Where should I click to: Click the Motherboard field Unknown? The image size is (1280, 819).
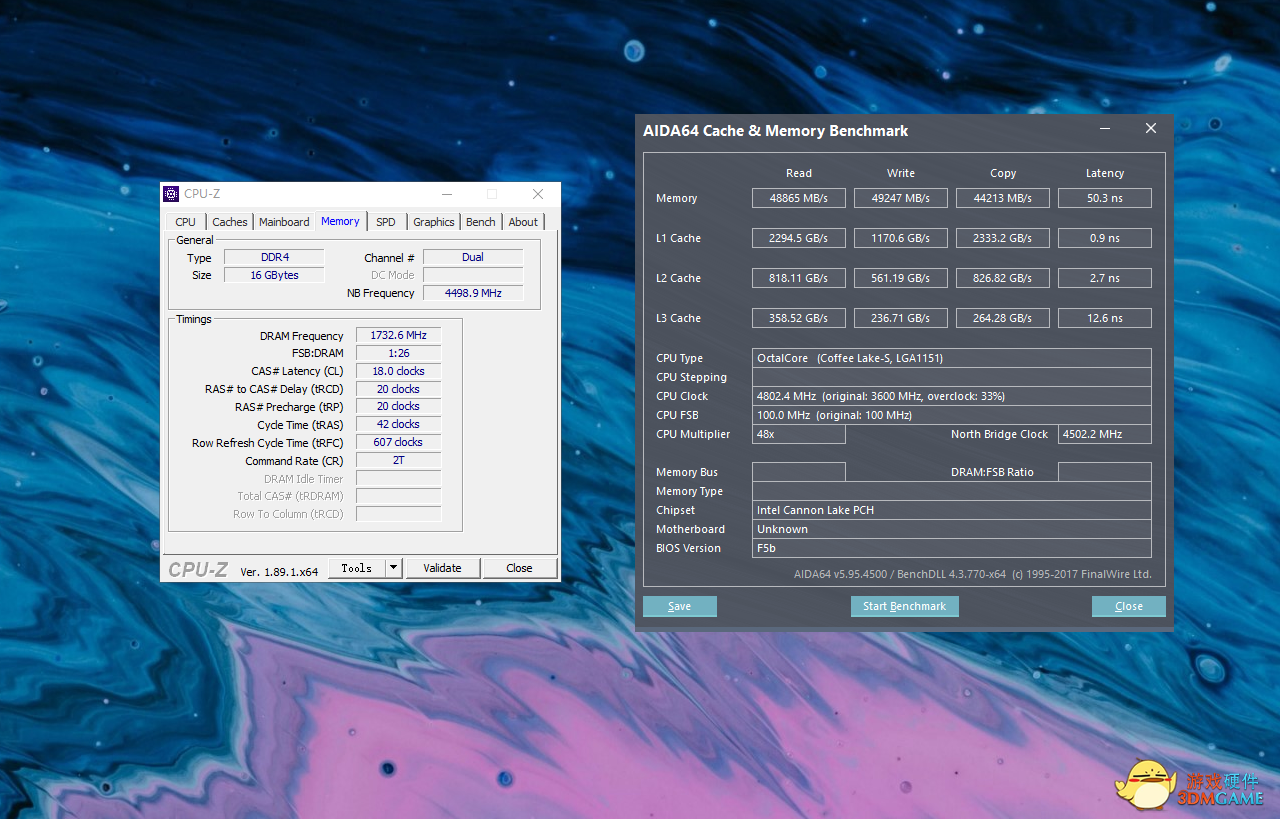(x=952, y=529)
